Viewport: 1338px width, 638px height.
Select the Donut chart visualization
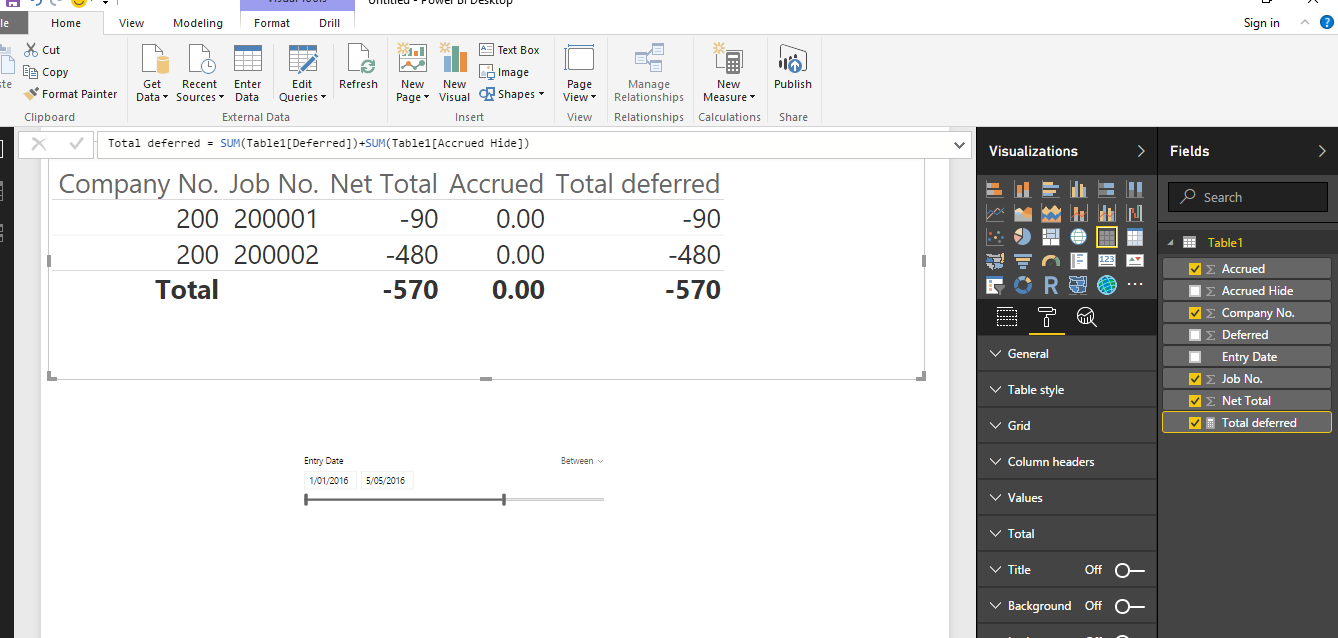pos(1023,285)
